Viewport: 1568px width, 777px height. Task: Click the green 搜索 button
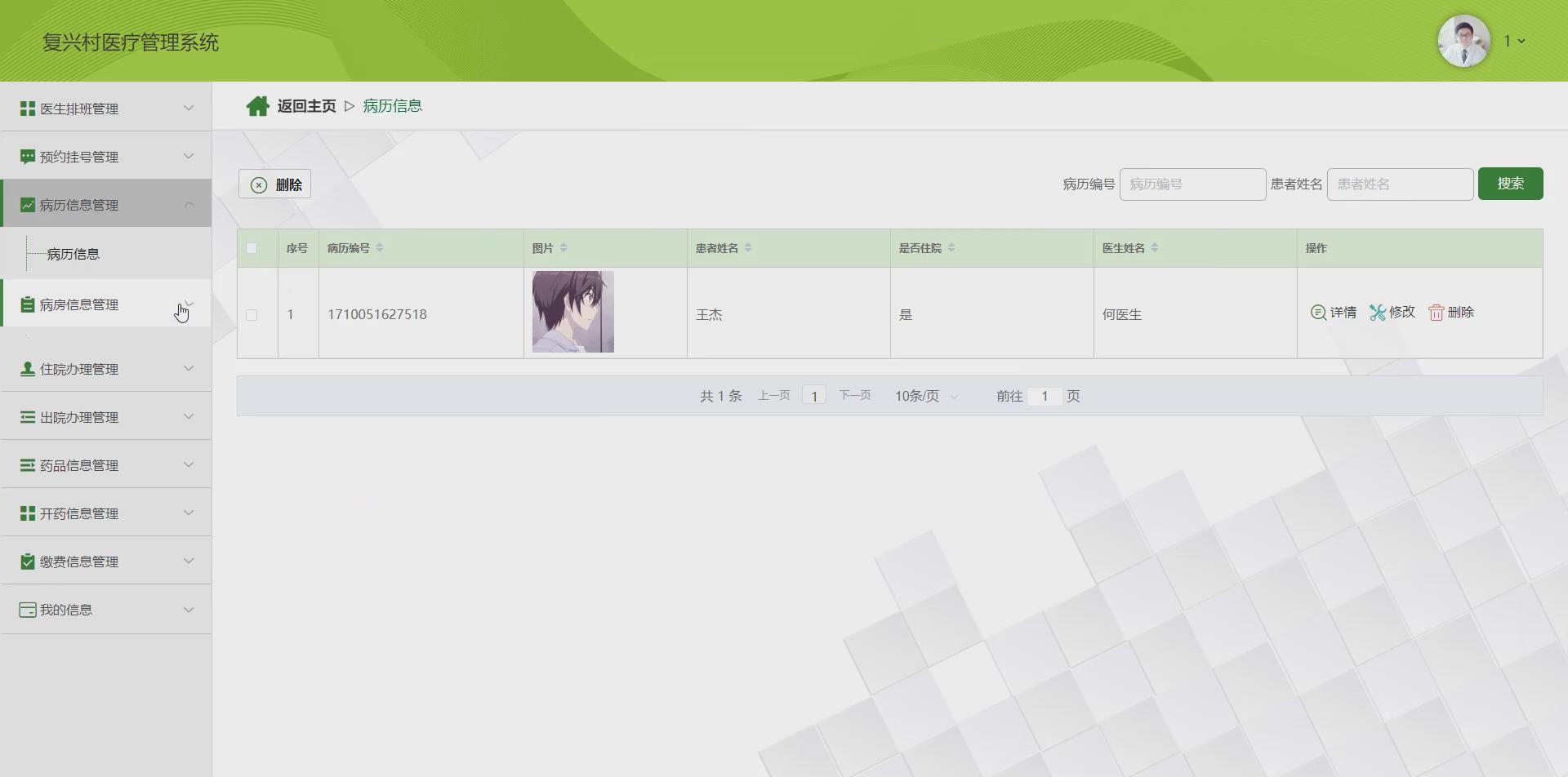[x=1511, y=184]
